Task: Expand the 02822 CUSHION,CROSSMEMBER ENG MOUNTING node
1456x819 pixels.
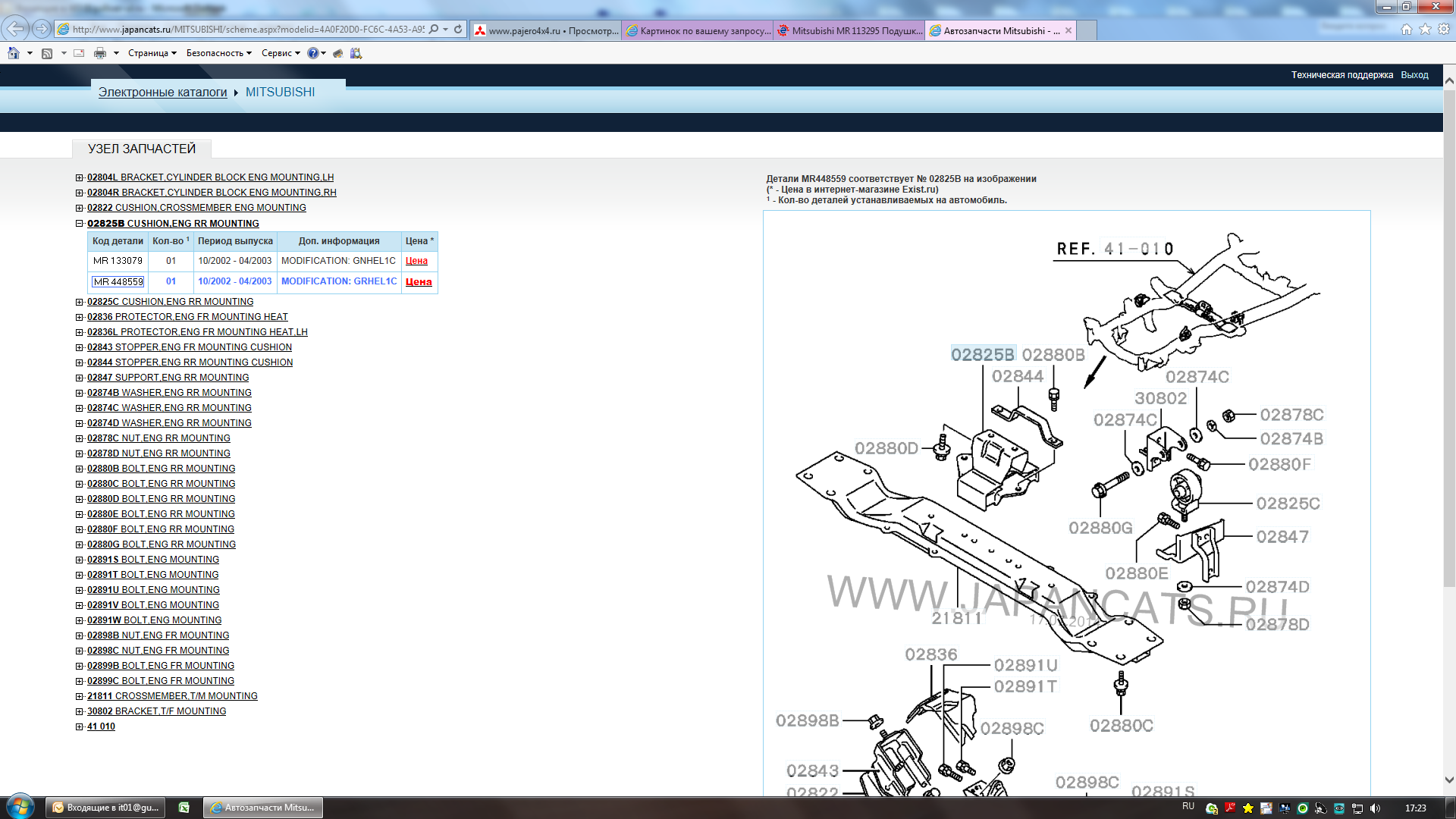Action: click(79, 208)
